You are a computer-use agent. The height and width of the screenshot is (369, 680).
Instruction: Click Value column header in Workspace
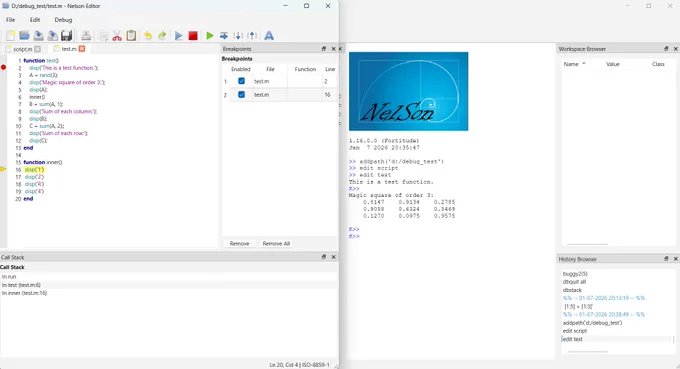click(612, 64)
